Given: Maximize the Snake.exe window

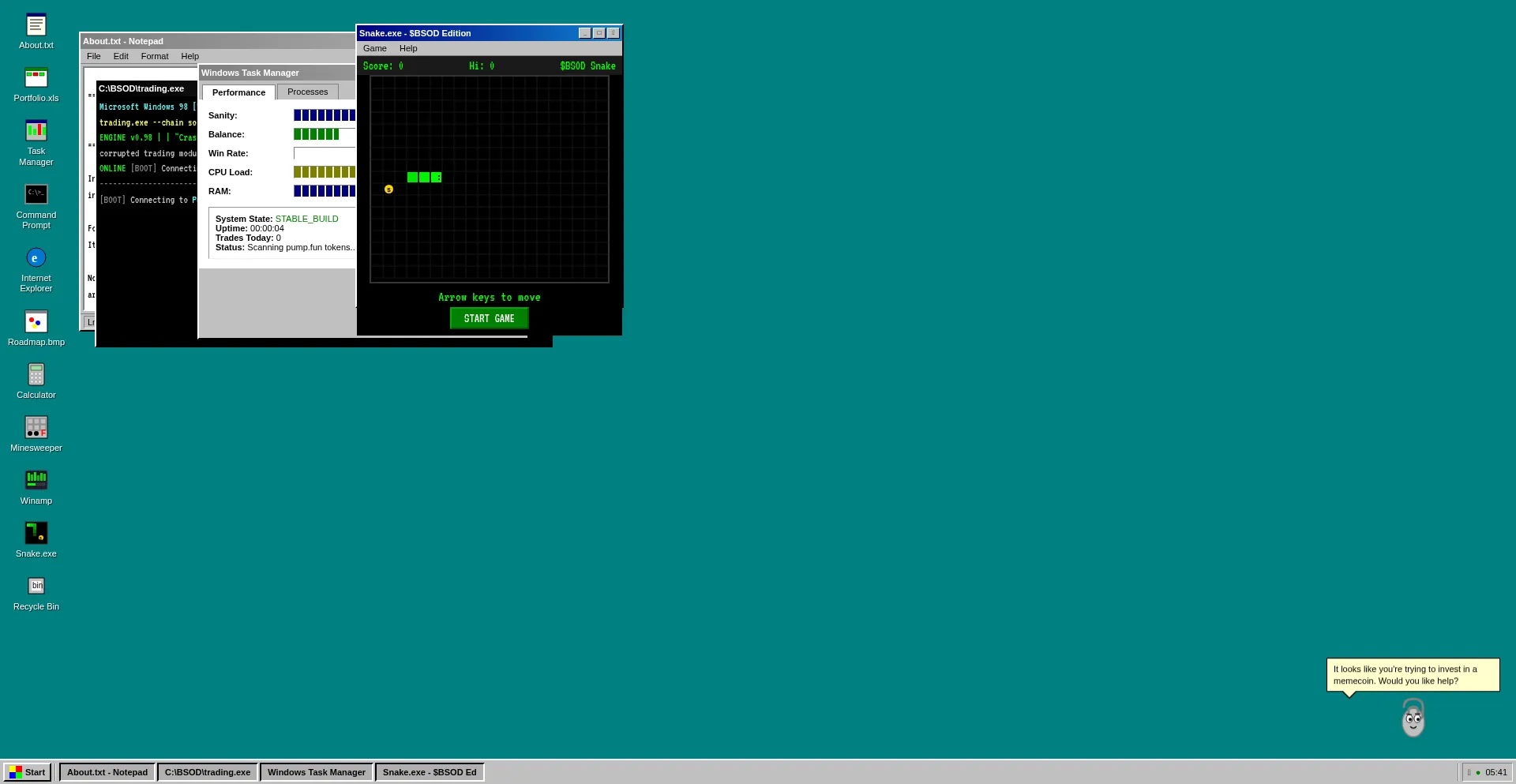Looking at the screenshot, I should 599,33.
